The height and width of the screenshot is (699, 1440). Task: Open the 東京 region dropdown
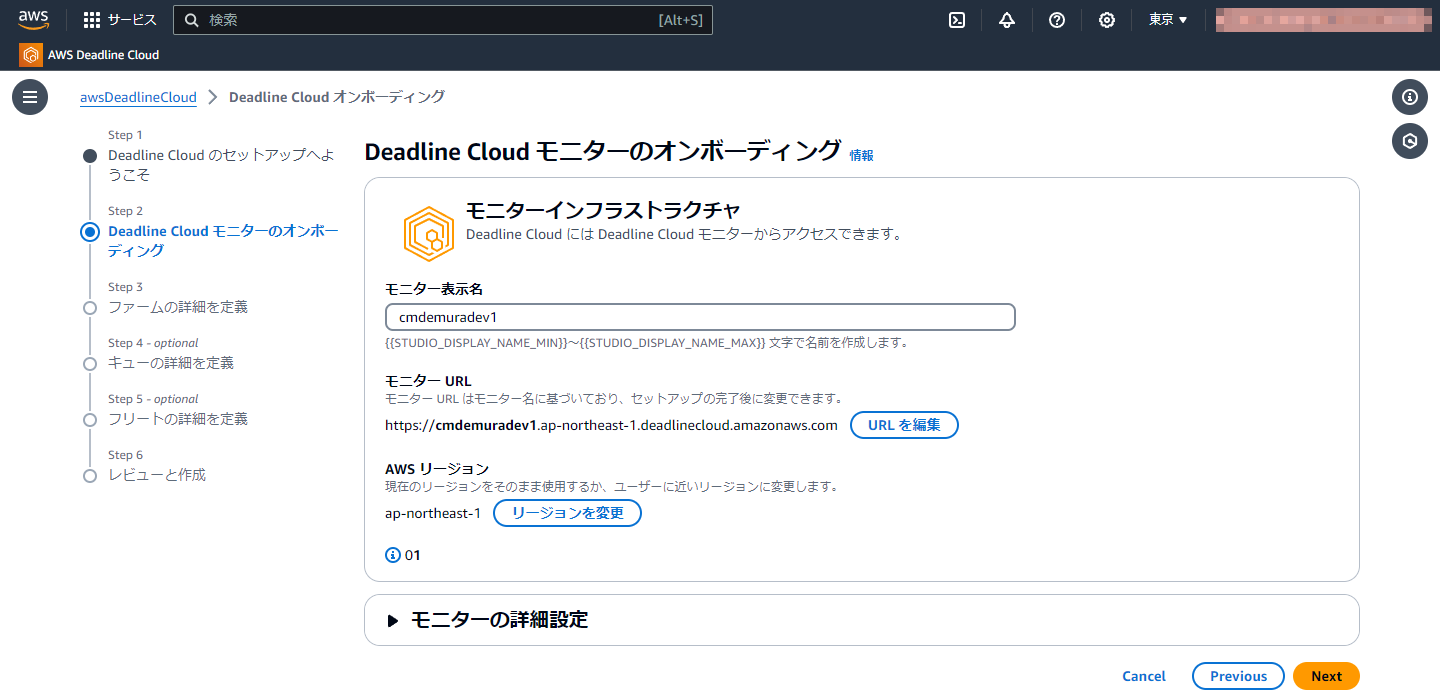click(x=1166, y=19)
